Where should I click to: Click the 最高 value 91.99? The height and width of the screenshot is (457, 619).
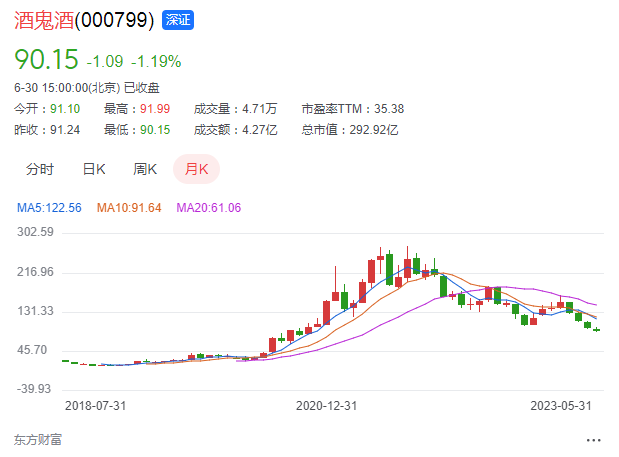(x=155, y=109)
